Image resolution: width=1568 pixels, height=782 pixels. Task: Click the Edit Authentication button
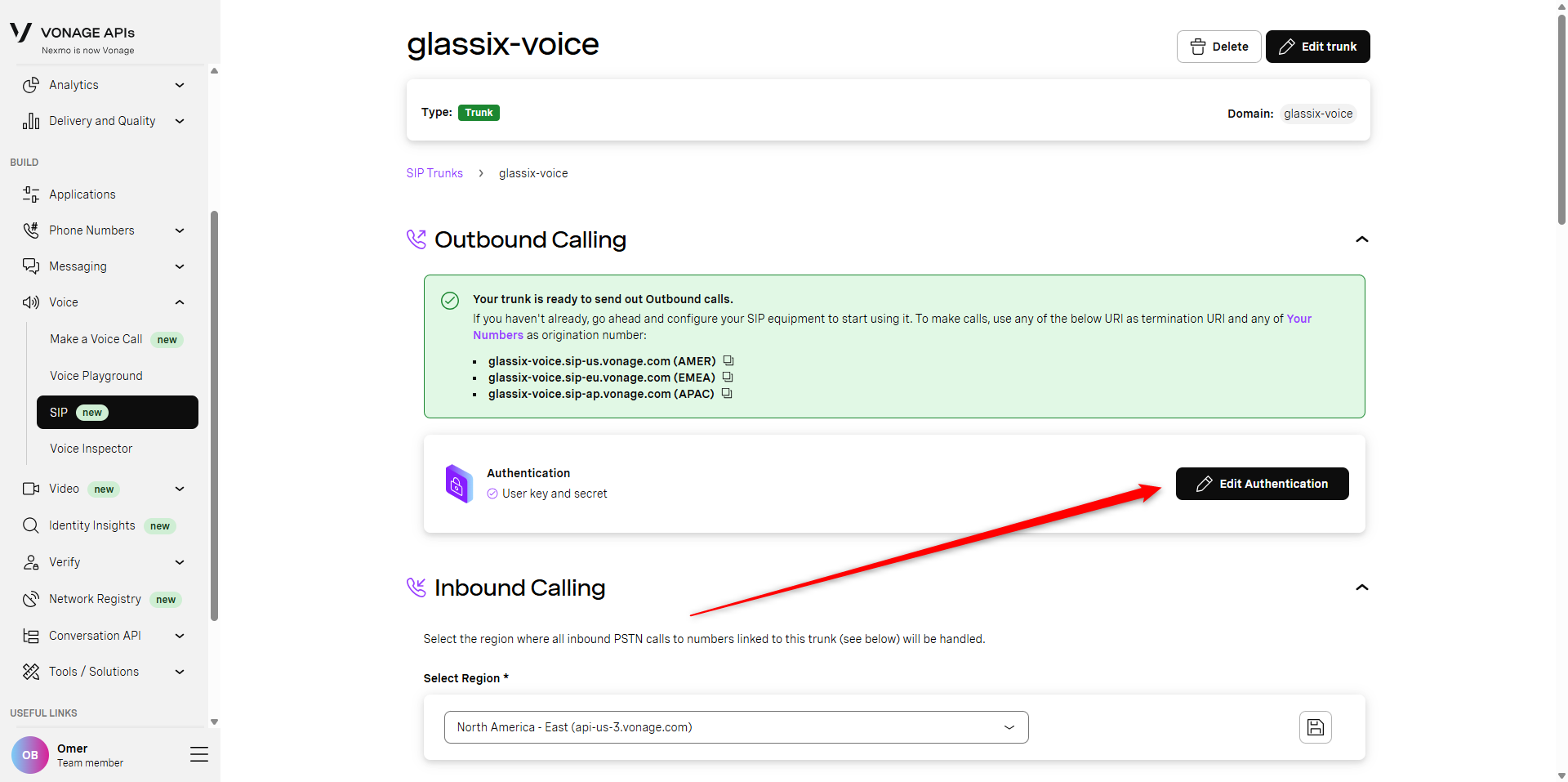click(1263, 484)
